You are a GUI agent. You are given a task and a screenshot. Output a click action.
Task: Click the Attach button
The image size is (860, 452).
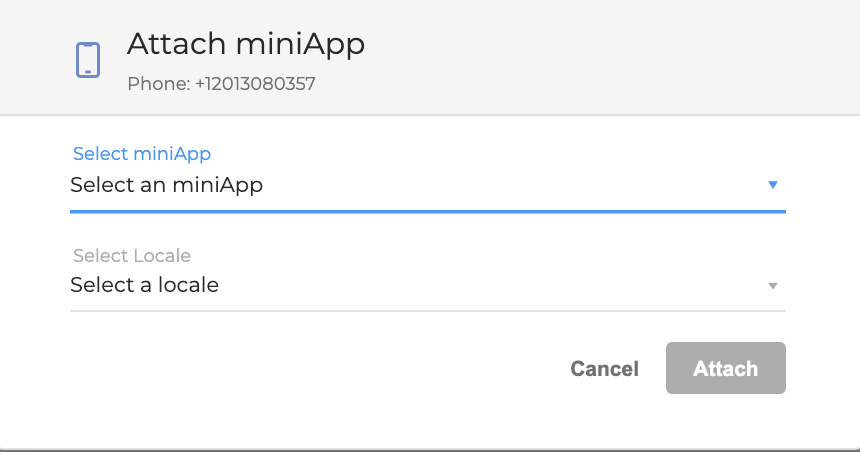click(726, 368)
